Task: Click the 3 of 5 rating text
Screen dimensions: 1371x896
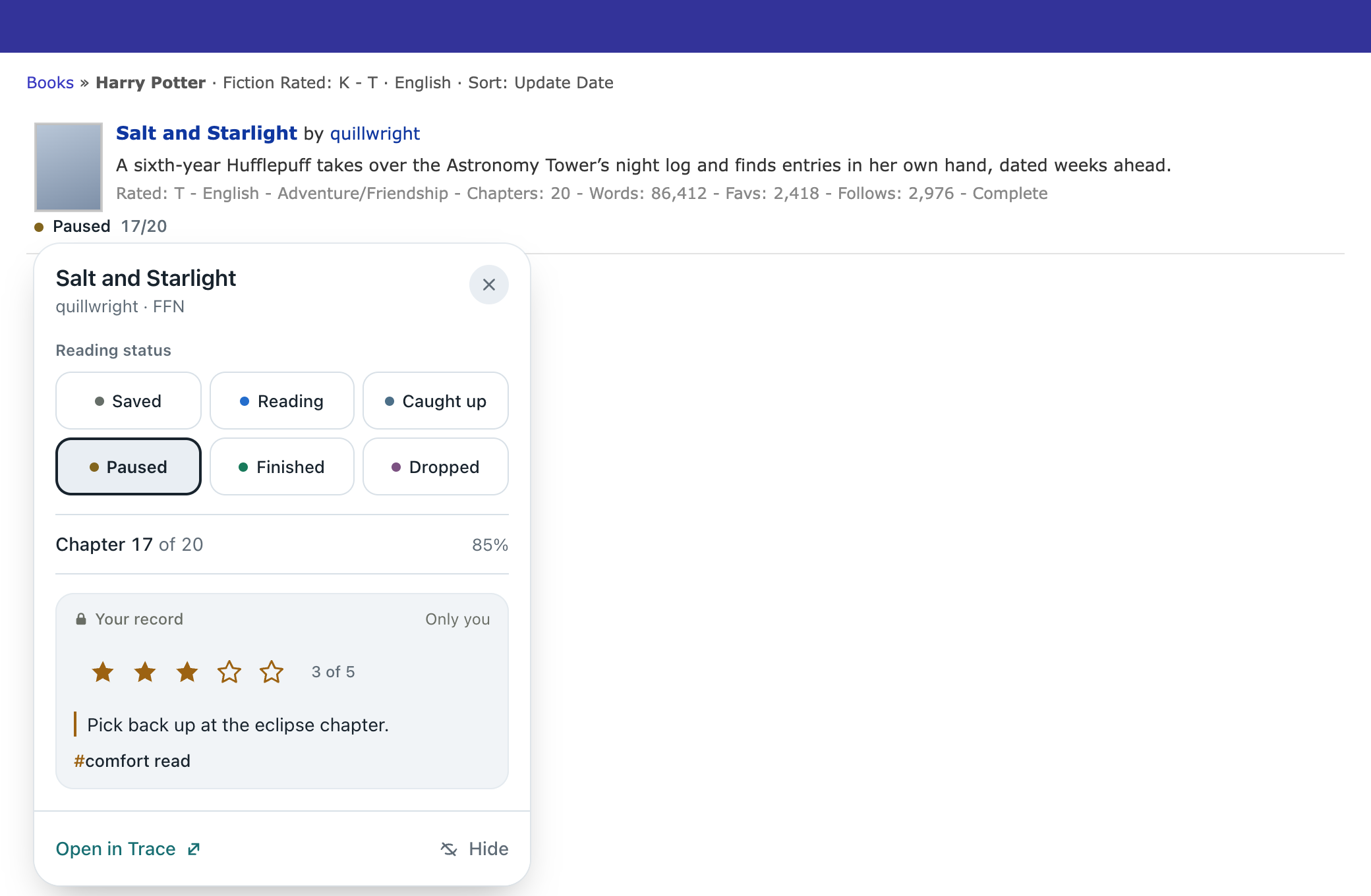Action: [334, 672]
